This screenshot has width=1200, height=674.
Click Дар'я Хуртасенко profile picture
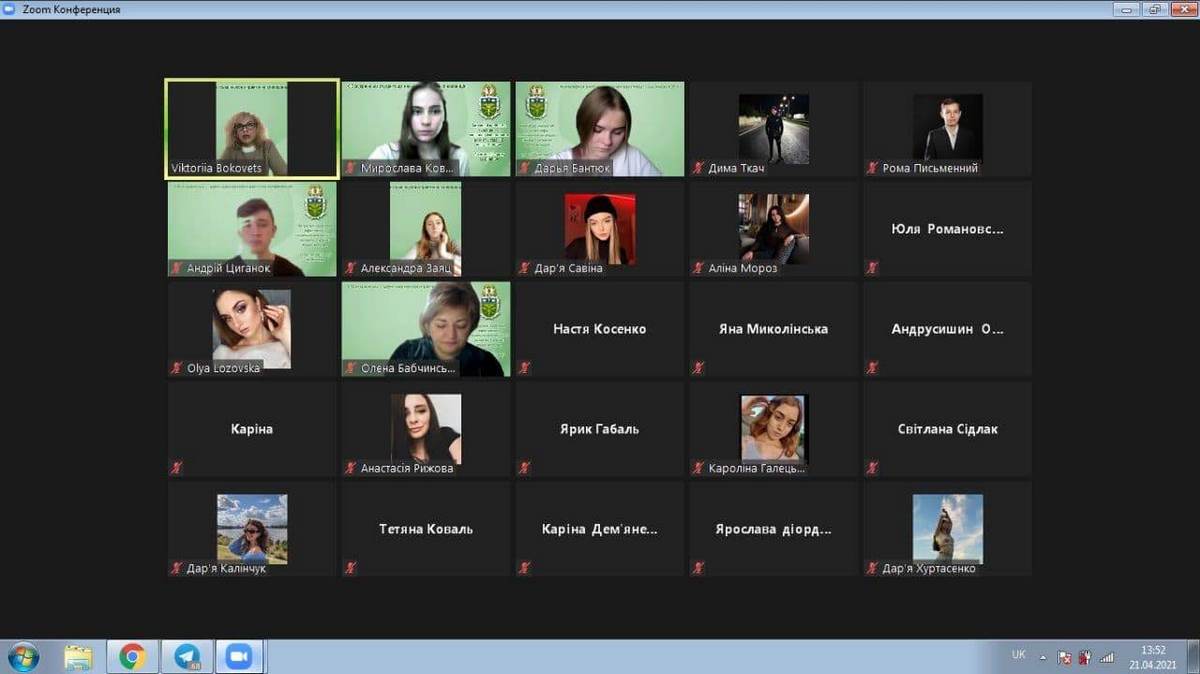(x=947, y=527)
